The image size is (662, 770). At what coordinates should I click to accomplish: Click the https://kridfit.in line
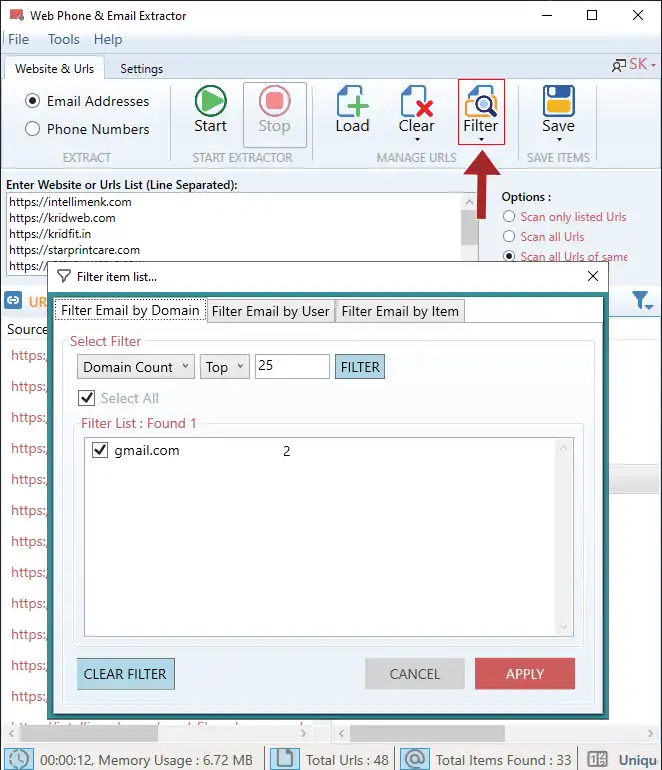click(x=50, y=234)
